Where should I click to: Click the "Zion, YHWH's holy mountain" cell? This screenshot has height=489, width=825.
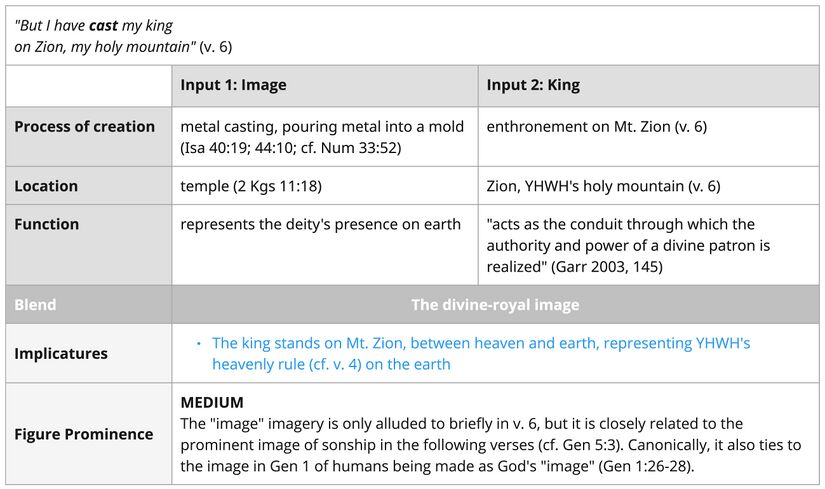click(x=603, y=186)
